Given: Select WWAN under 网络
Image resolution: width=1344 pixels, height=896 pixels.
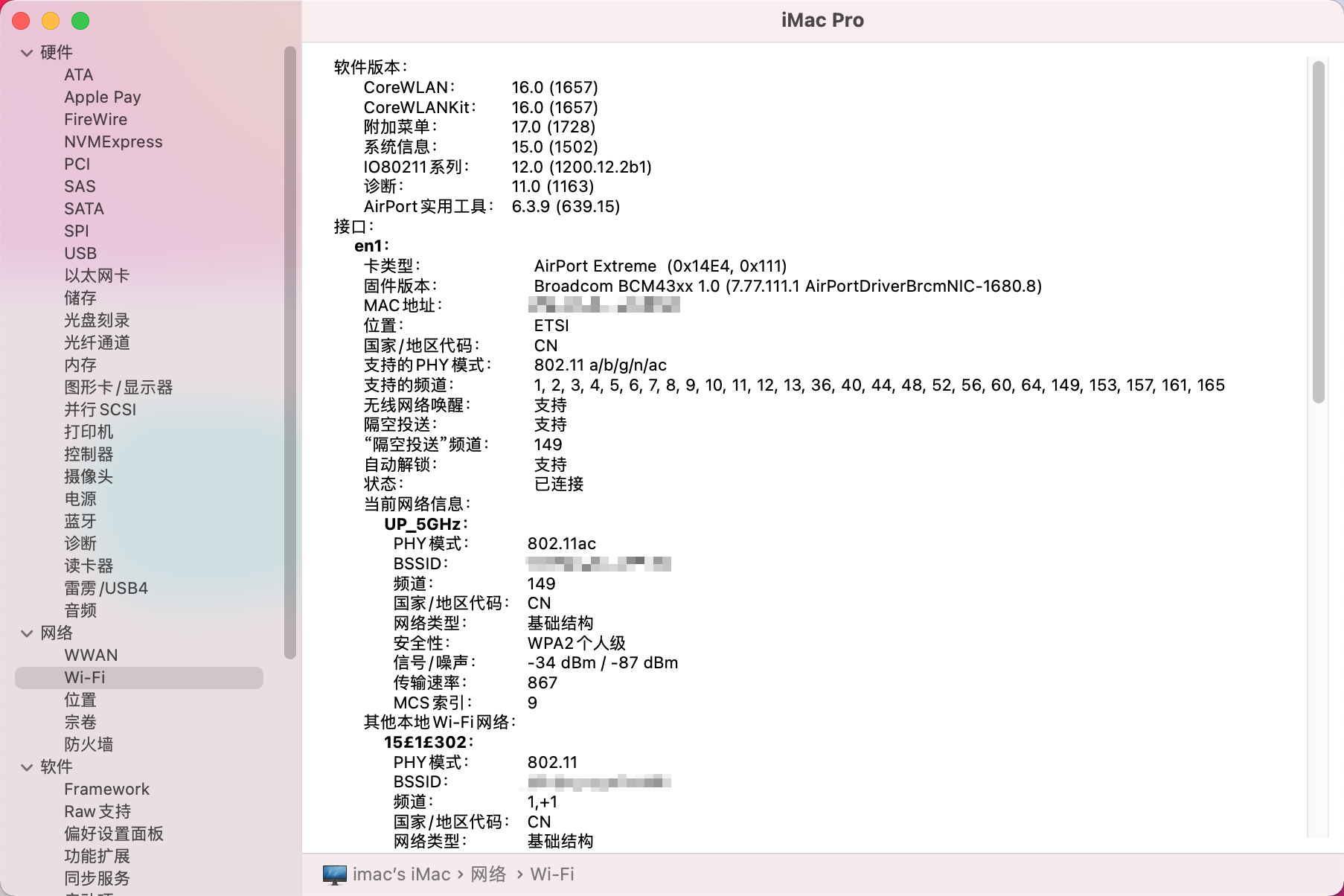Looking at the screenshot, I should click(91, 656).
